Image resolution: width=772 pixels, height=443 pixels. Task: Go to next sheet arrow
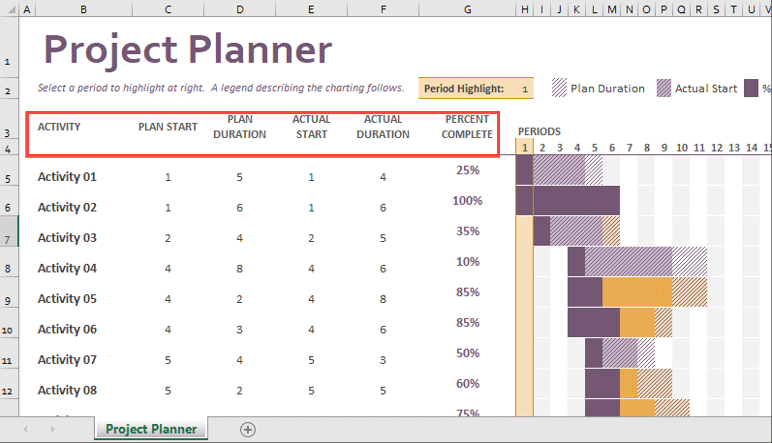tap(53, 430)
